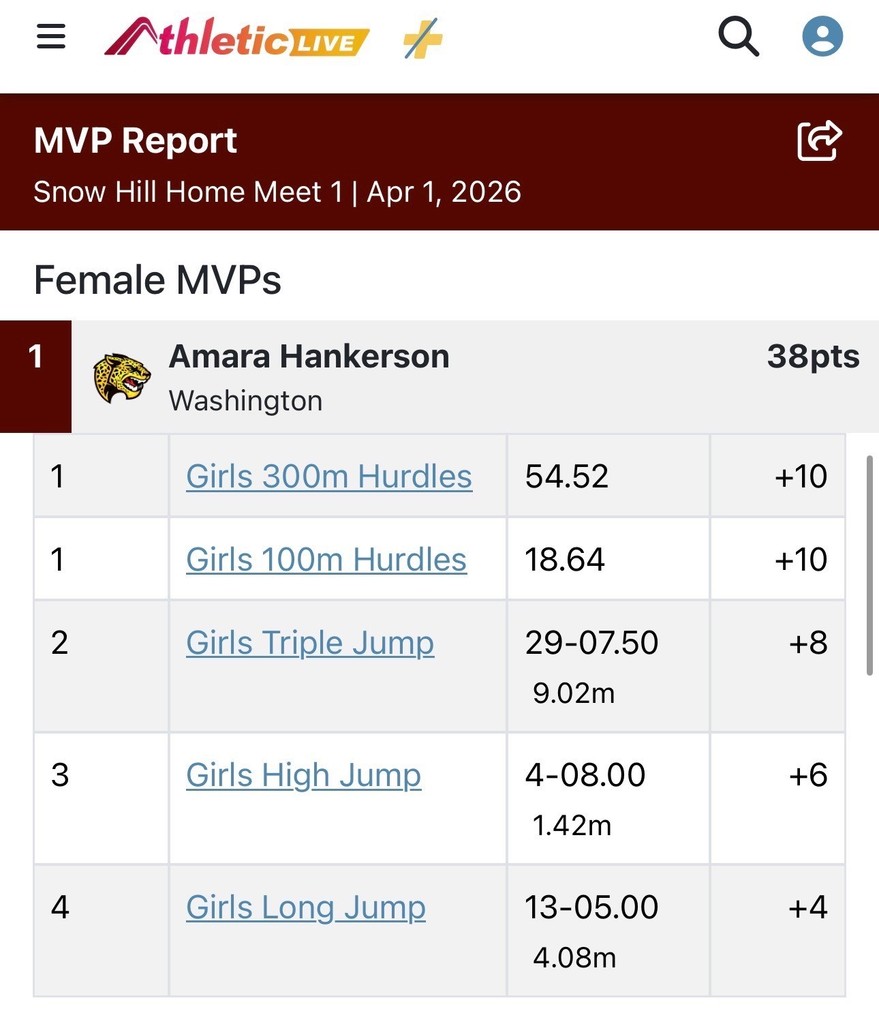Open the Girls Long Jump link

[x=306, y=907]
